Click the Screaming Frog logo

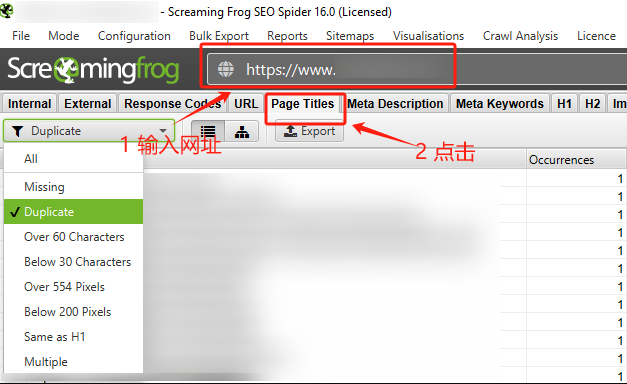(x=93, y=70)
